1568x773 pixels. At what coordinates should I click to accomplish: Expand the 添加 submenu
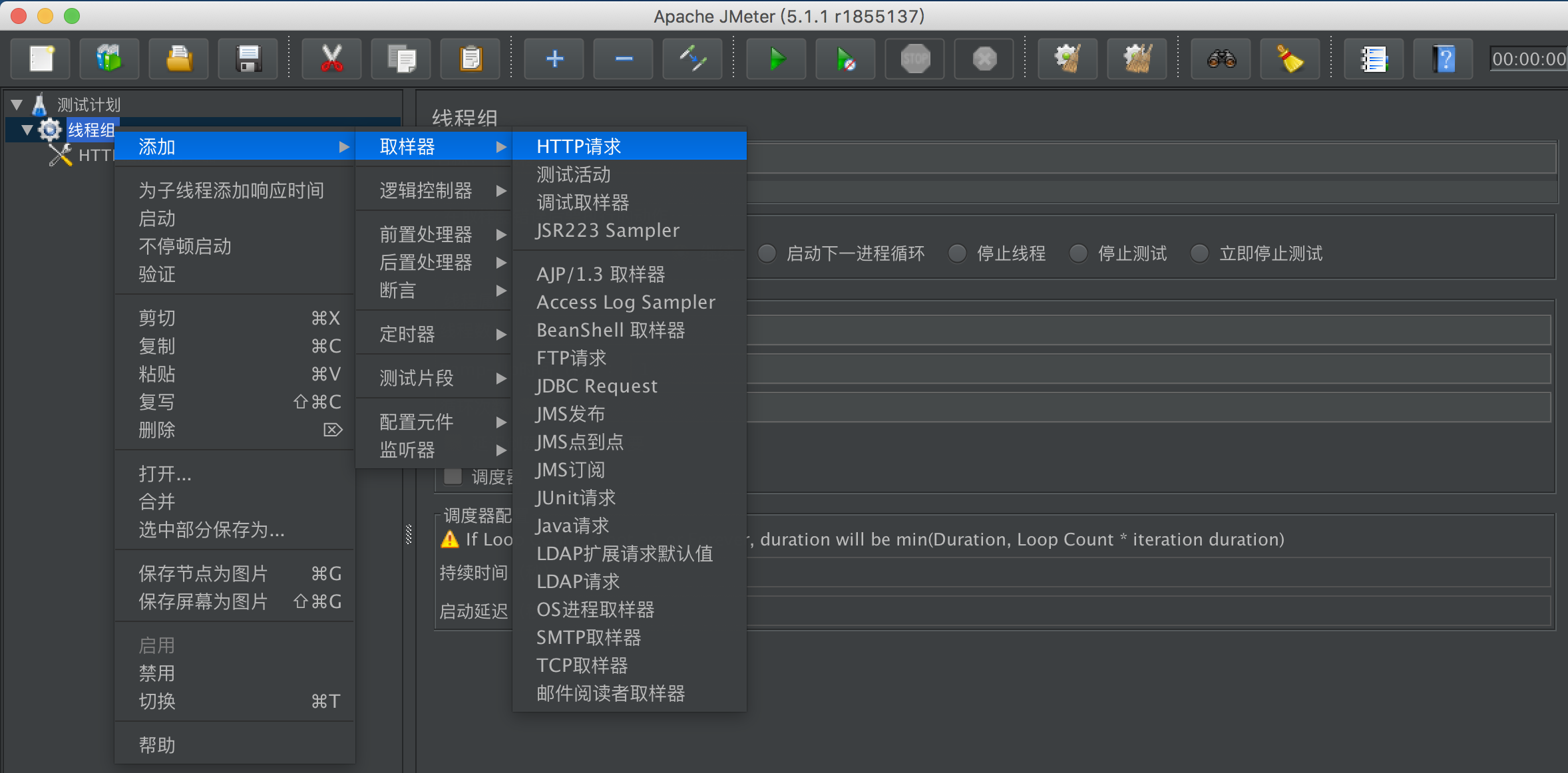click(235, 146)
